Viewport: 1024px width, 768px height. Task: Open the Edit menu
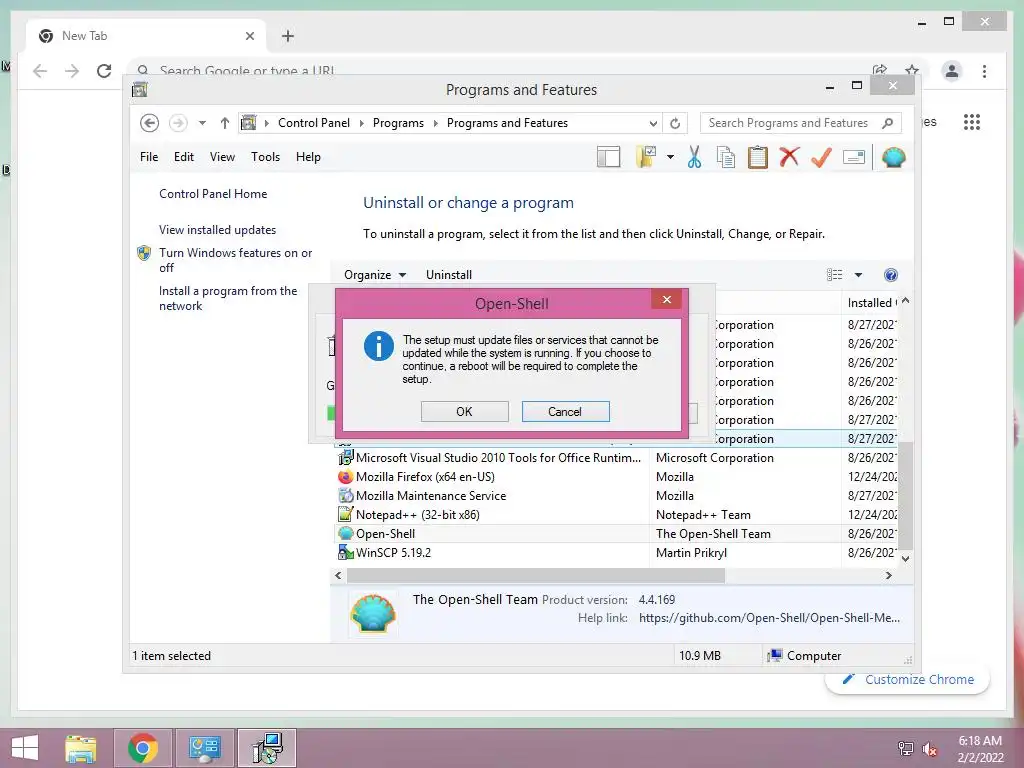[184, 157]
